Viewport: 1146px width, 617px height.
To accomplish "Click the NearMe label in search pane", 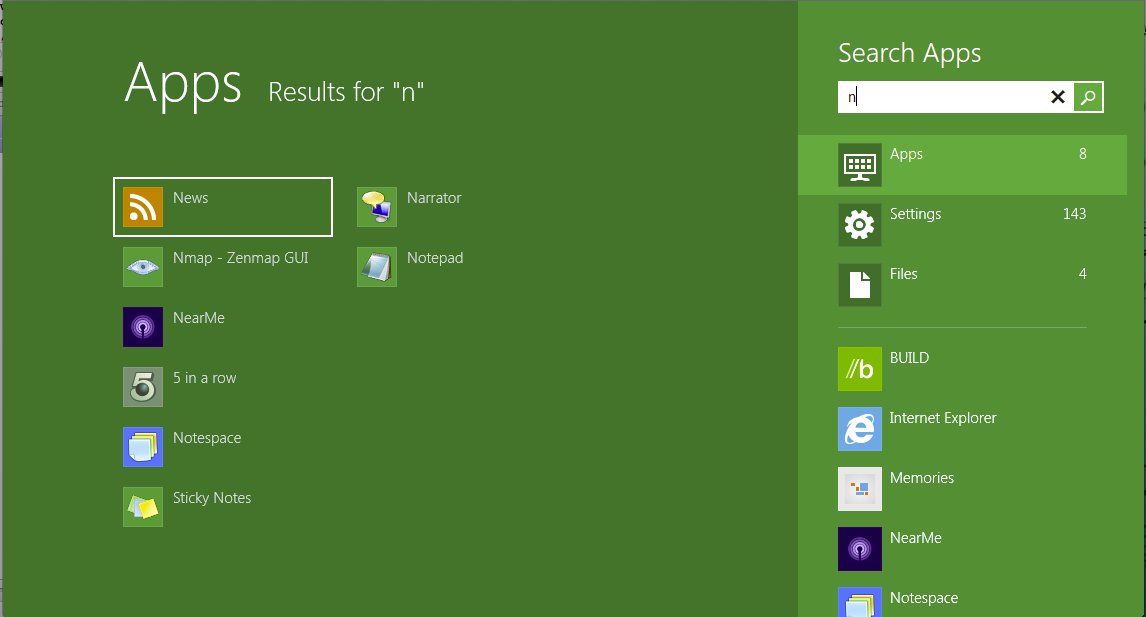I will (x=916, y=538).
